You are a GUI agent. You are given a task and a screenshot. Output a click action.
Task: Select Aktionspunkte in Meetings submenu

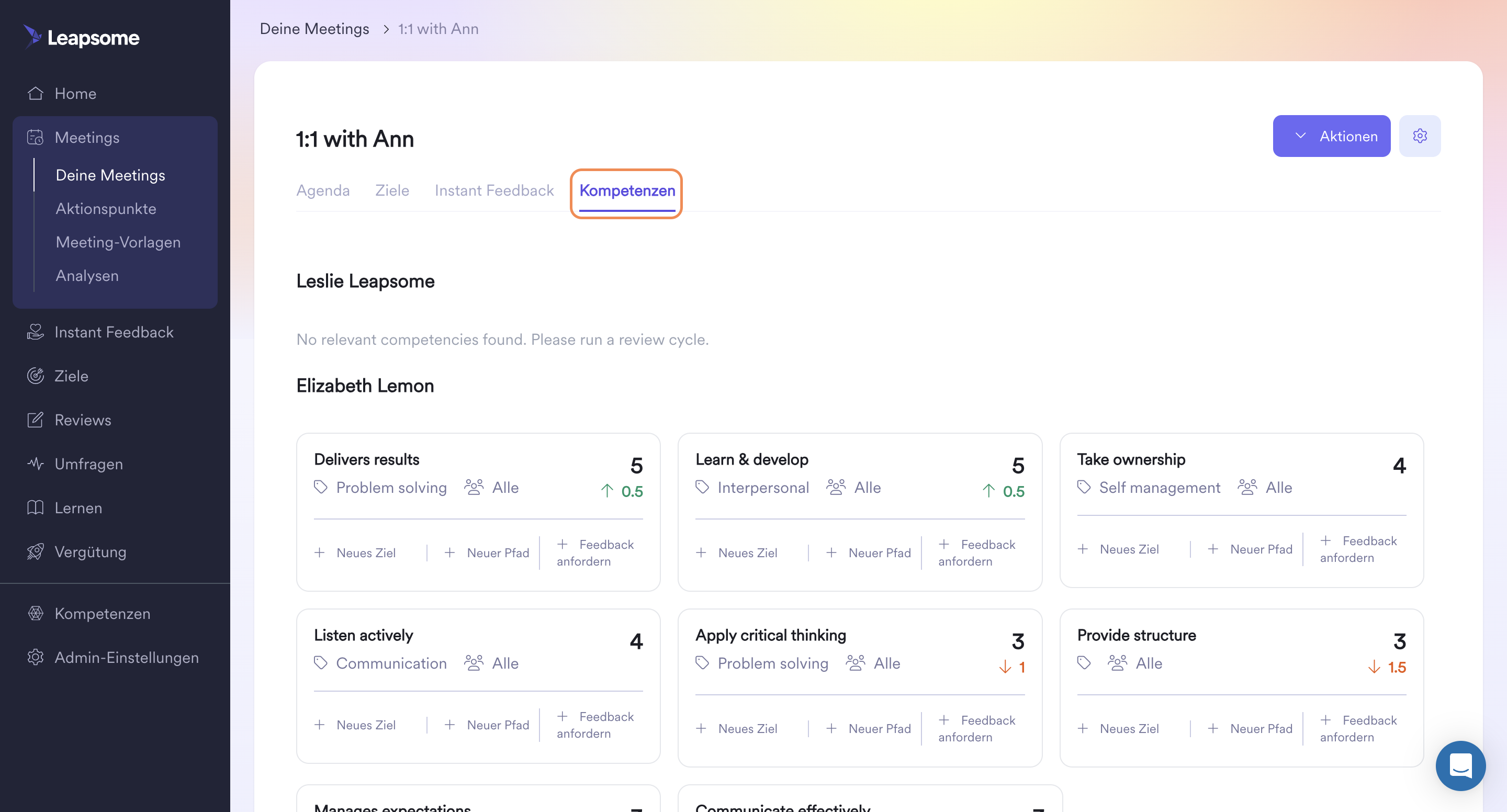(x=106, y=209)
